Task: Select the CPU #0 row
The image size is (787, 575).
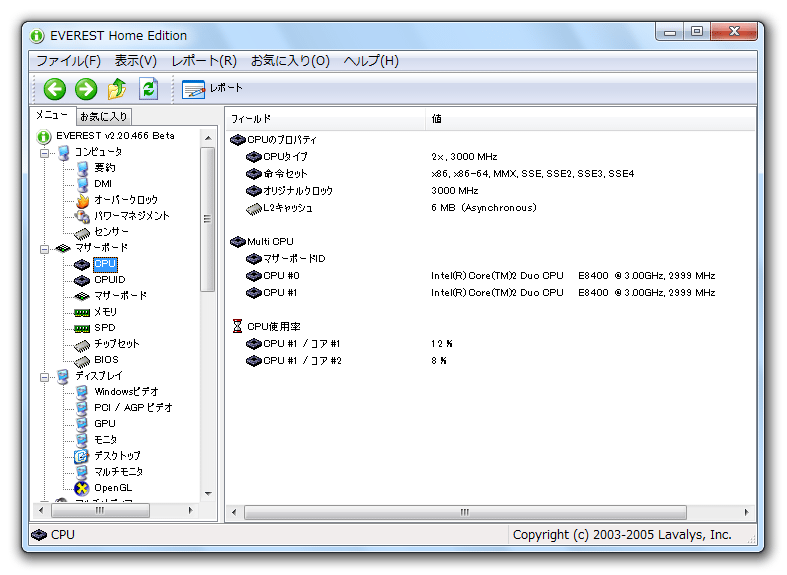Action: [490, 275]
